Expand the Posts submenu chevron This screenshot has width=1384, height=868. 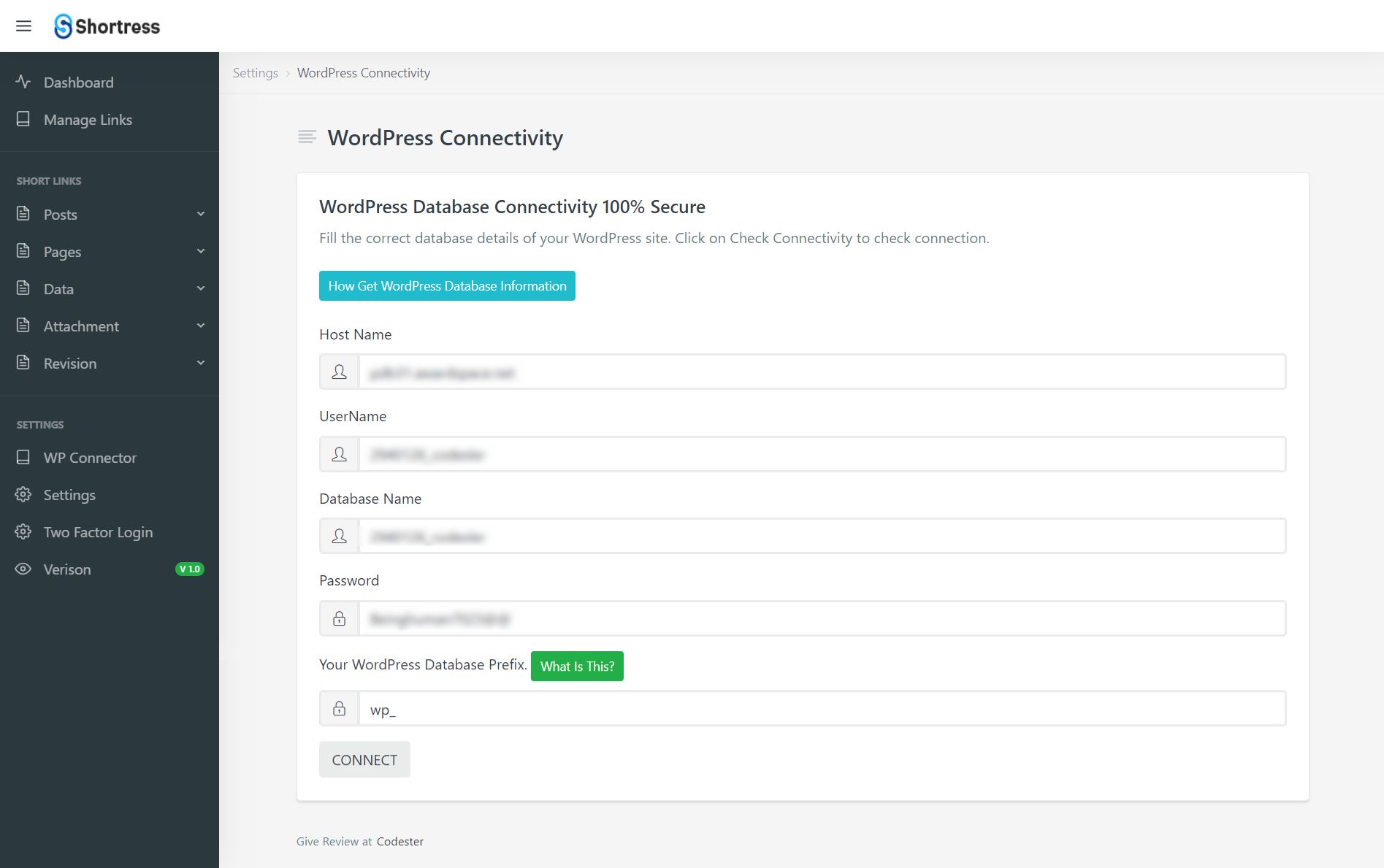201,214
